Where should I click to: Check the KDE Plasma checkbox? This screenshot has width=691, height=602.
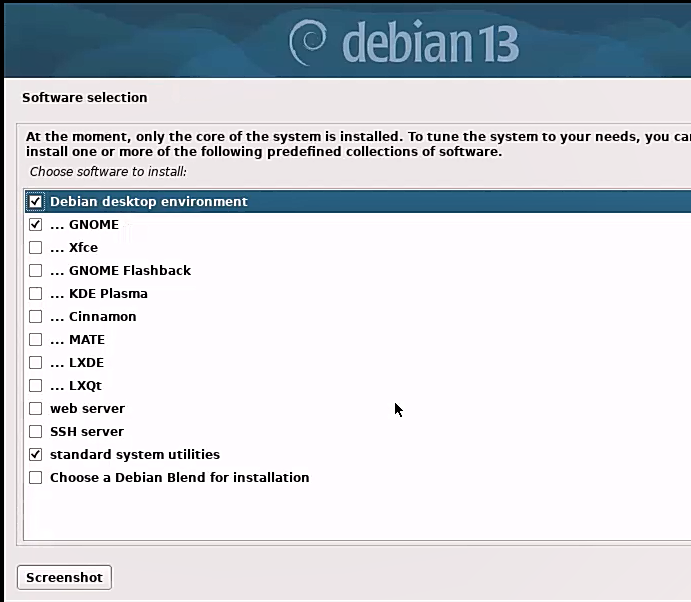pos(36,294)
